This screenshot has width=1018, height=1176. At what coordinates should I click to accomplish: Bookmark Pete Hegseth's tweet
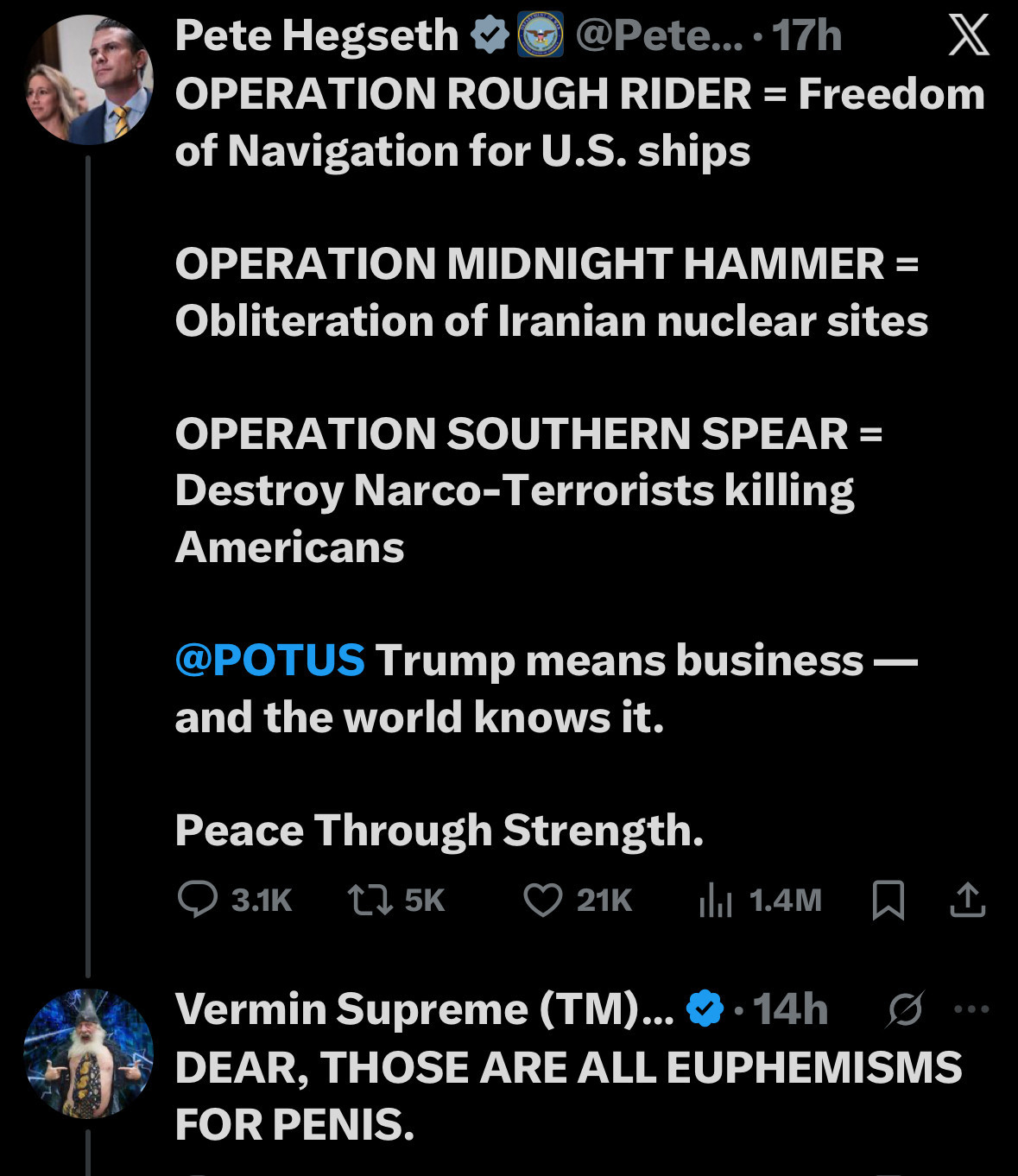[x=888, y=900]
